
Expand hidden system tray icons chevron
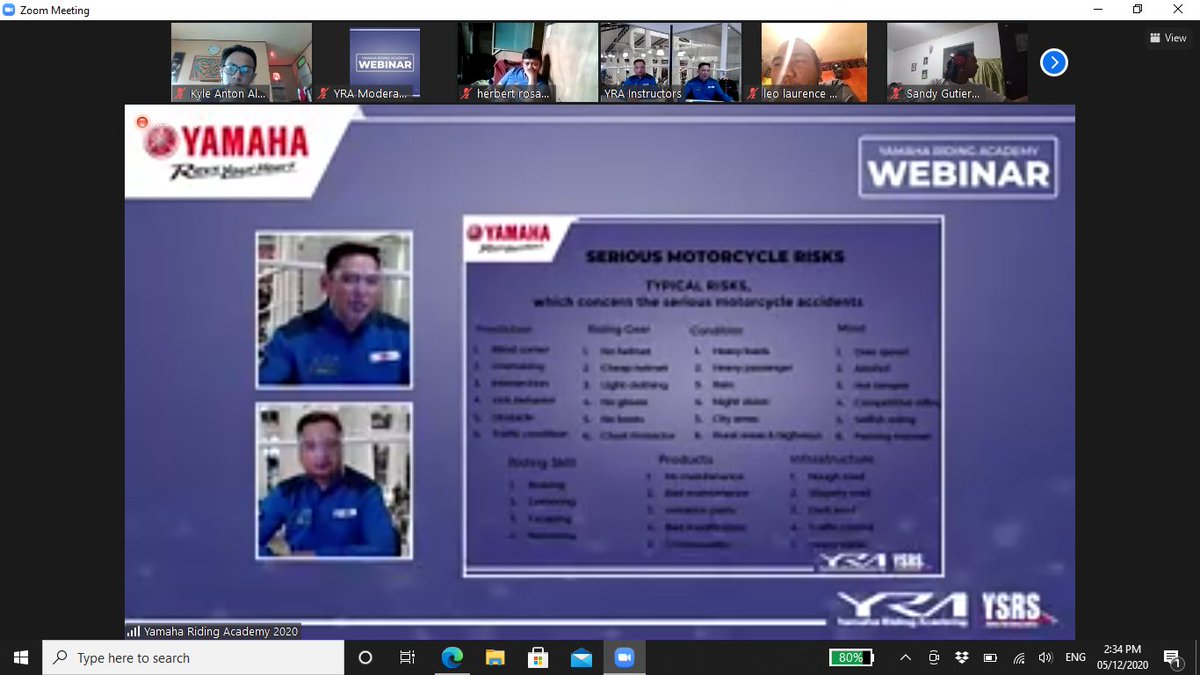coord(906,657)
